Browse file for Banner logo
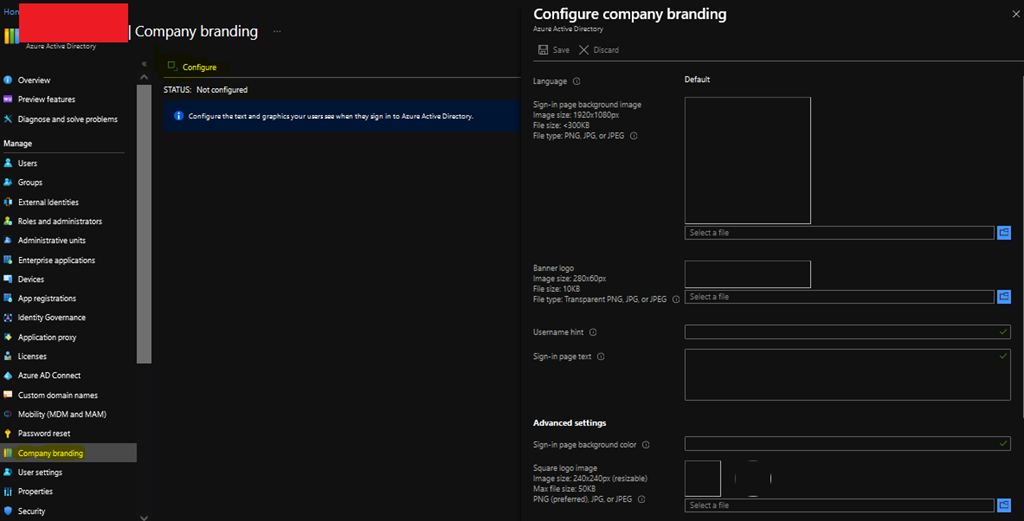Screen dimensions: 1024x521 tap(1004, 297)
